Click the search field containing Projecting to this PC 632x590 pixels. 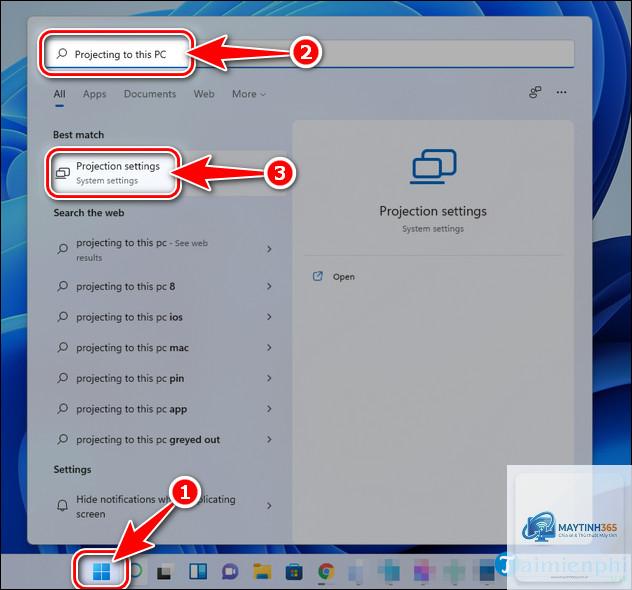309,54
